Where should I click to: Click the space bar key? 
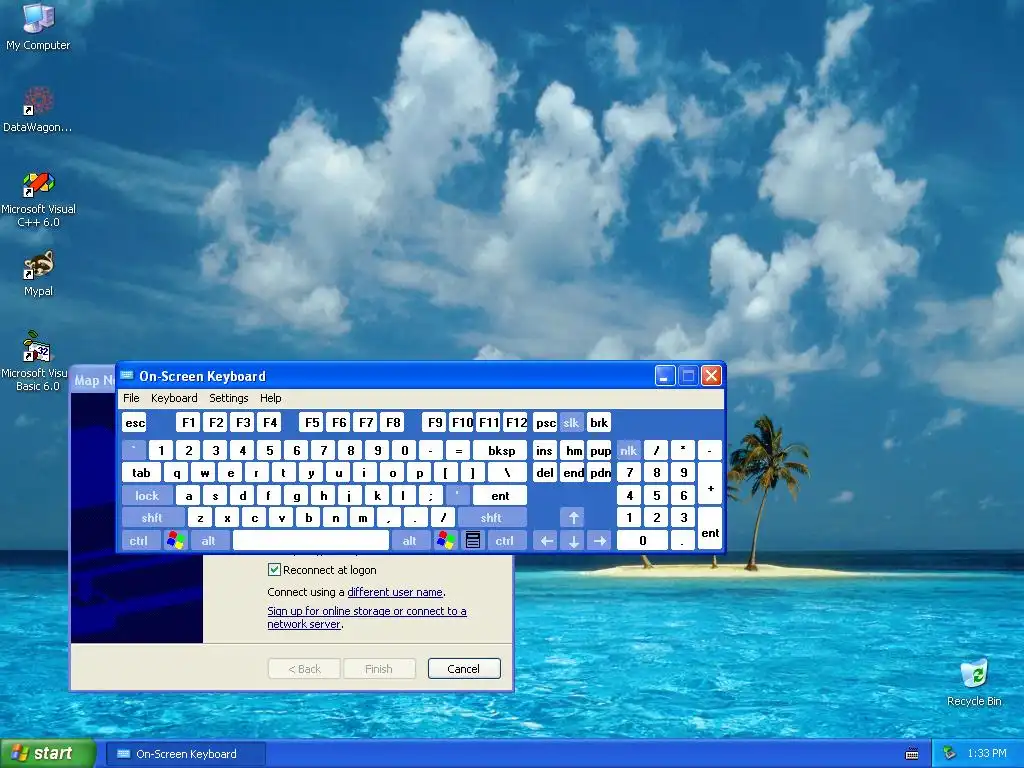311,540
